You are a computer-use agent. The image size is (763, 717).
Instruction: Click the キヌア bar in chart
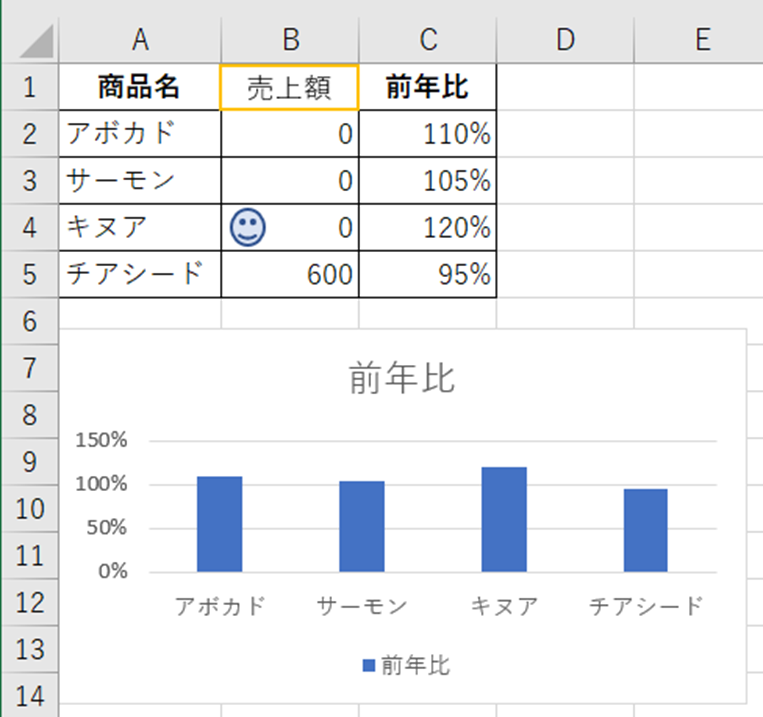[x=503, y=519]
